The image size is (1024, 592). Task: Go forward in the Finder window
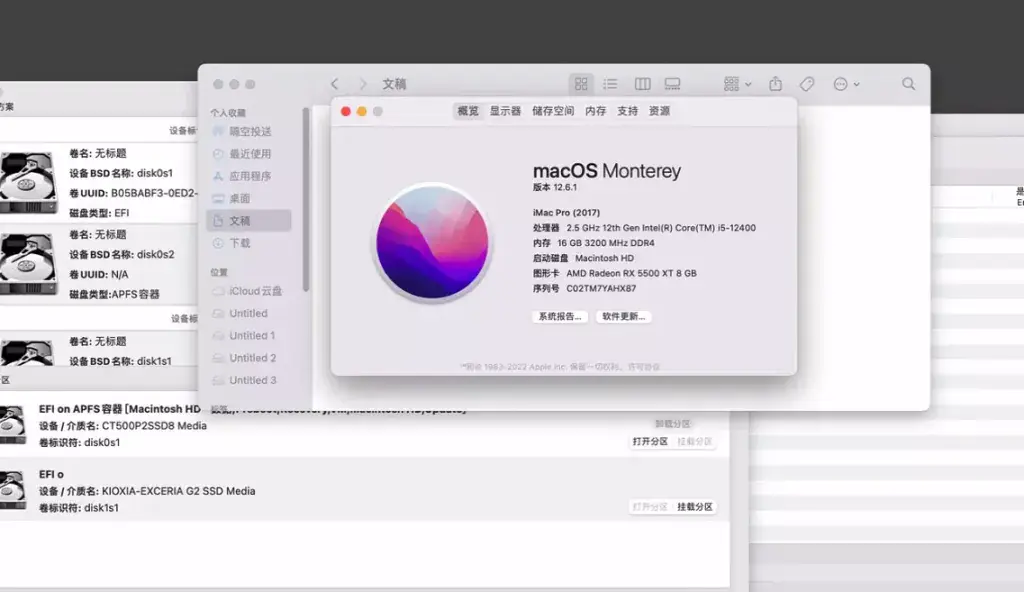click(362, 84)
